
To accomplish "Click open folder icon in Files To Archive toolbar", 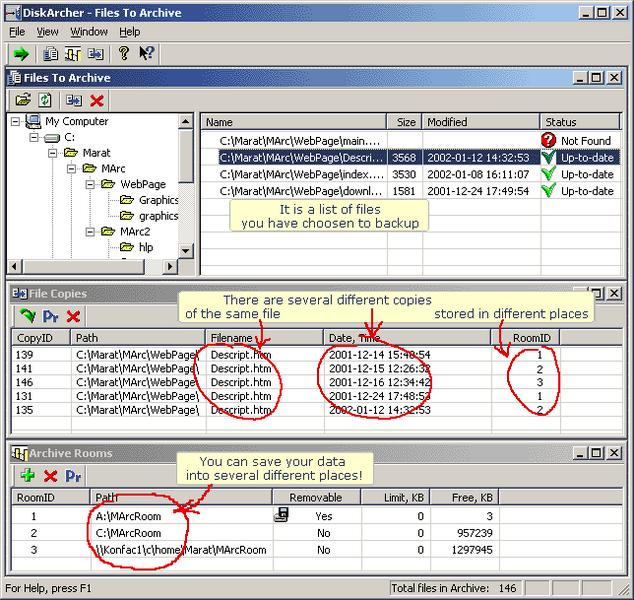I will click(23, 100).
